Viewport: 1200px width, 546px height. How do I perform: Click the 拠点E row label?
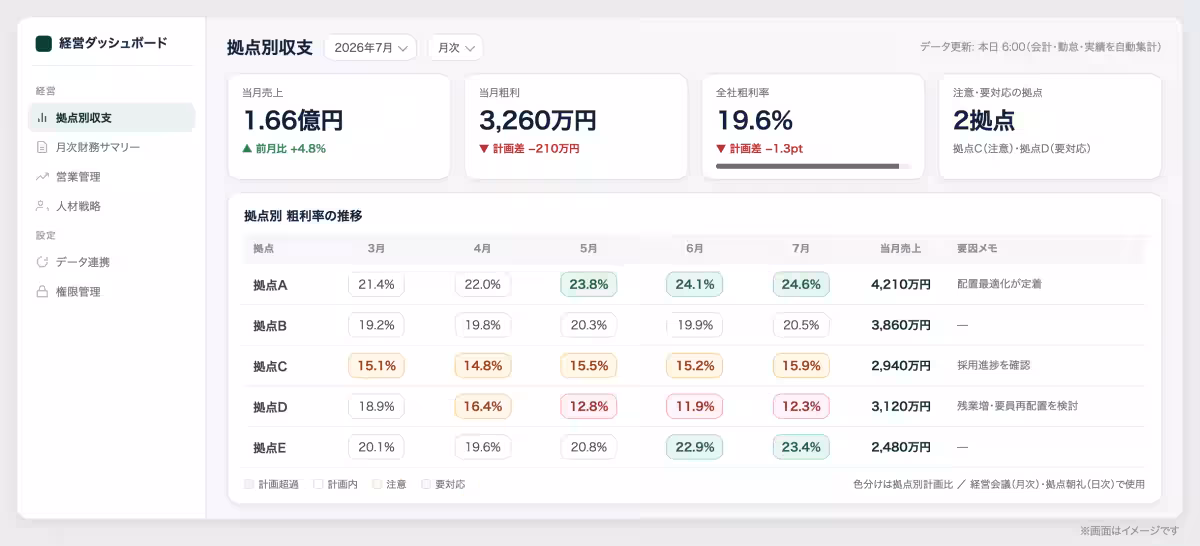pyautogui.click(x=270, y=447)
